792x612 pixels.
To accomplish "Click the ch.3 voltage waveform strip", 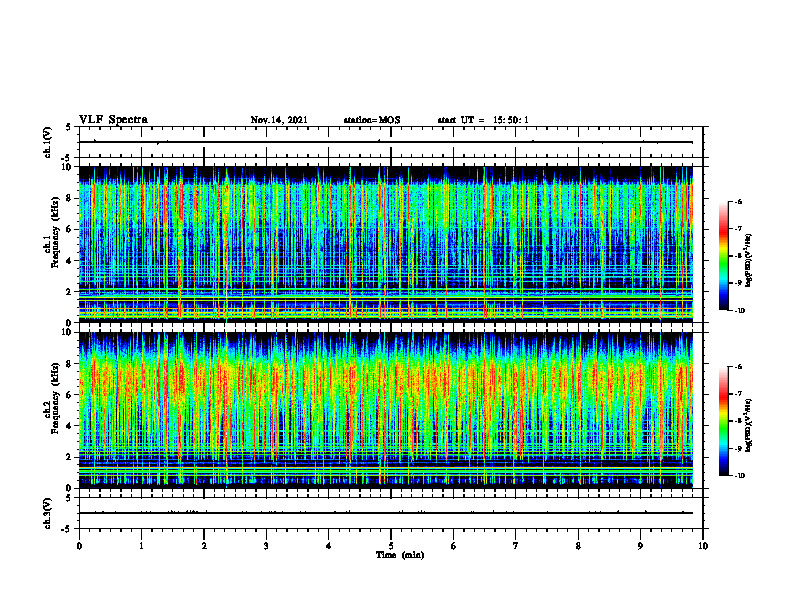I will click(391, 513).
